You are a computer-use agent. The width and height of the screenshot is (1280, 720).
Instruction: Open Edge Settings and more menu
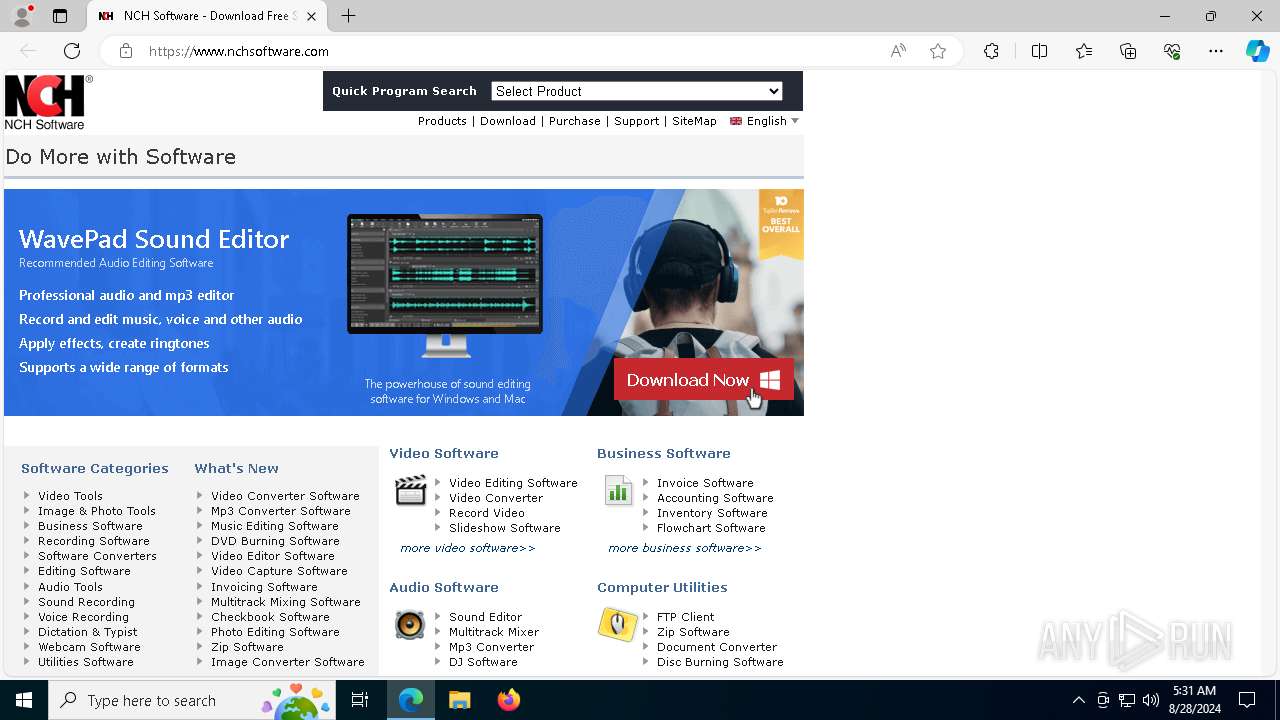[1216, 51]
